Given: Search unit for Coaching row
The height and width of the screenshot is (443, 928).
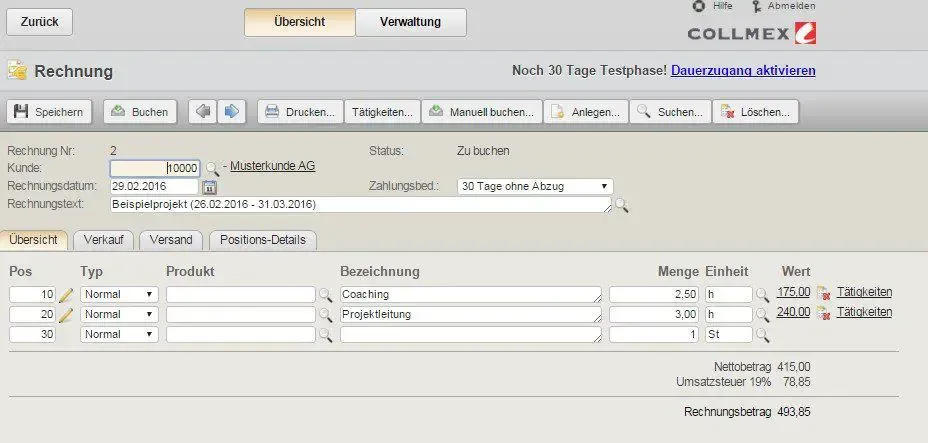Looking at the screenshot, I should (762, 295).
